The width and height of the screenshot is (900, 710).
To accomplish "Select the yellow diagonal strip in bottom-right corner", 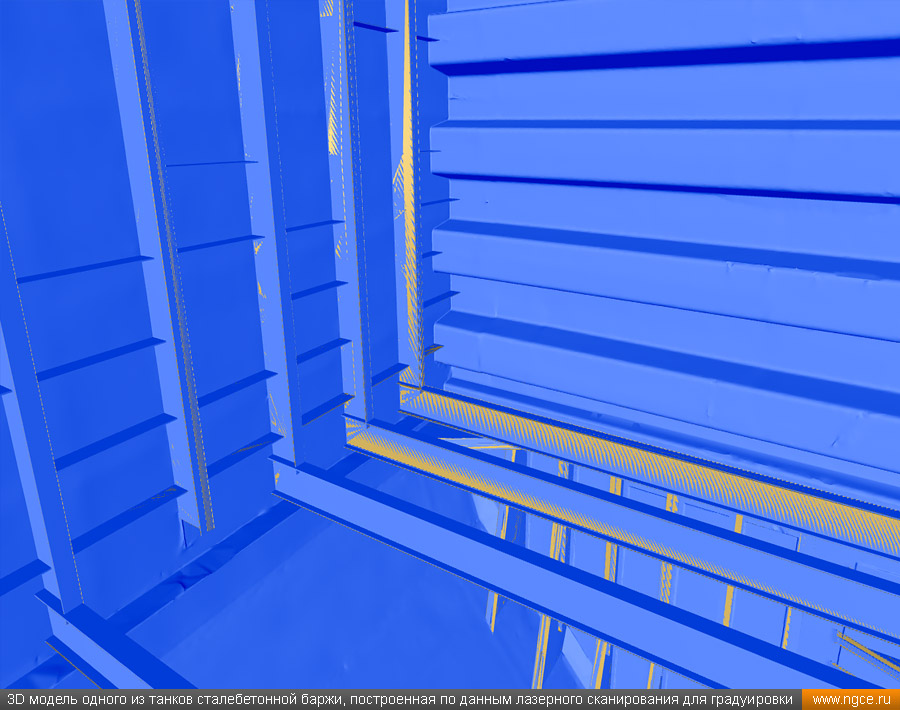I will click(x=865, y=650).
